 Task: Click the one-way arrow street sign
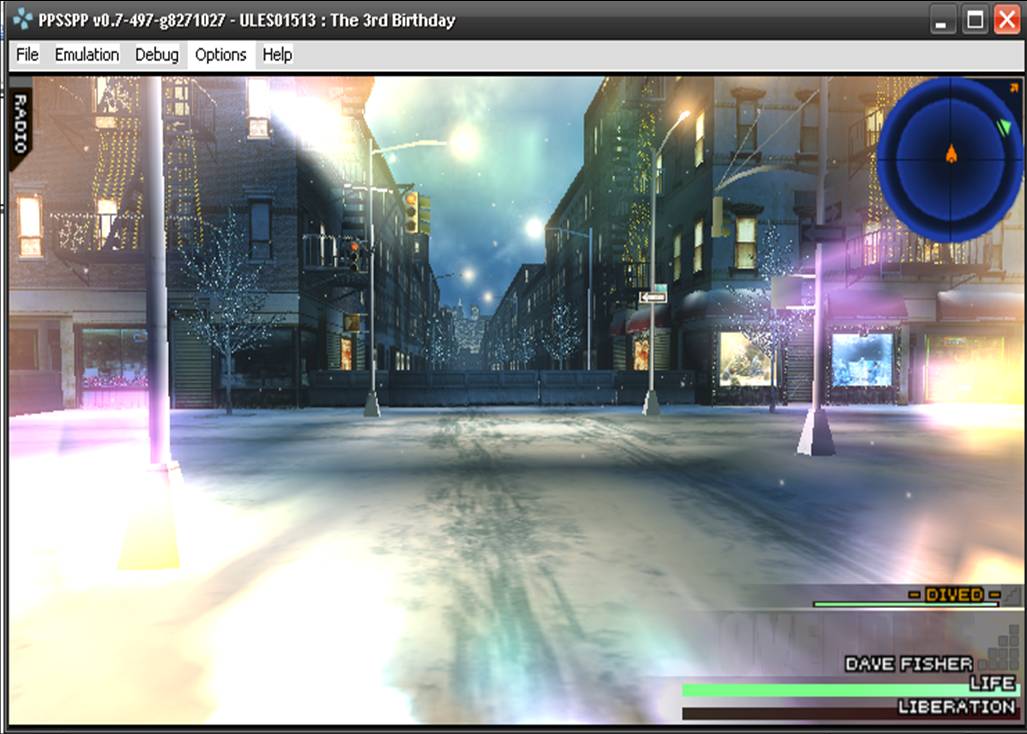[653, 297]
